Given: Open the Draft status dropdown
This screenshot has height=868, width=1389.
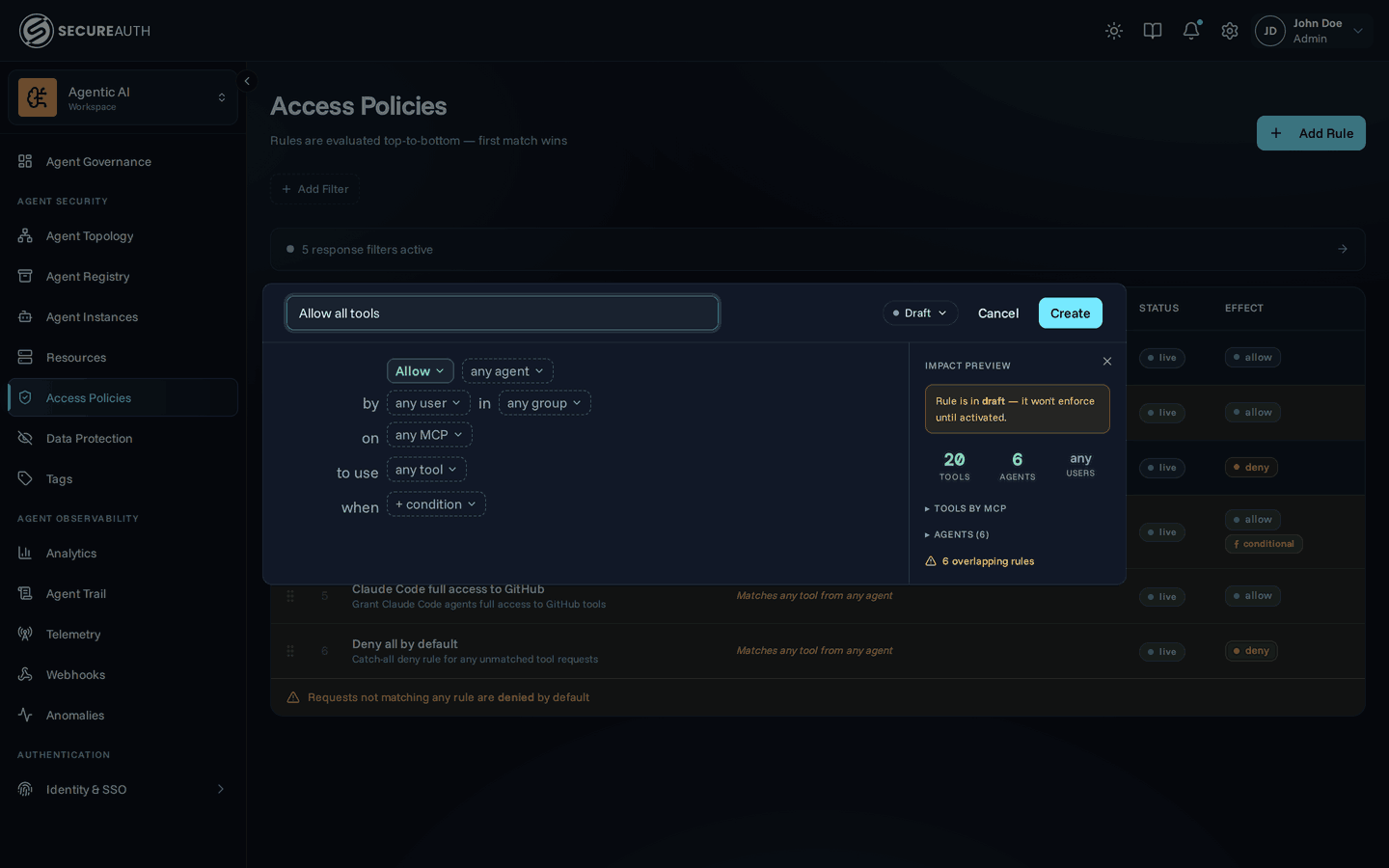Looking at the screenshot, I should click(920, 313).
